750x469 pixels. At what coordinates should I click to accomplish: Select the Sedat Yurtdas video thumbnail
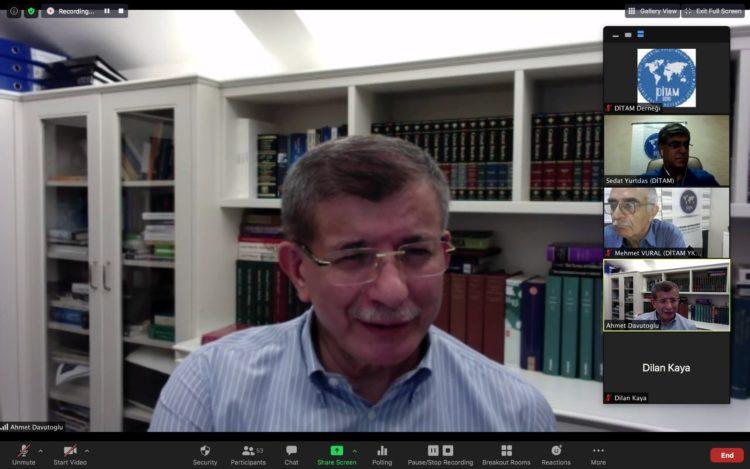[666, 151]
